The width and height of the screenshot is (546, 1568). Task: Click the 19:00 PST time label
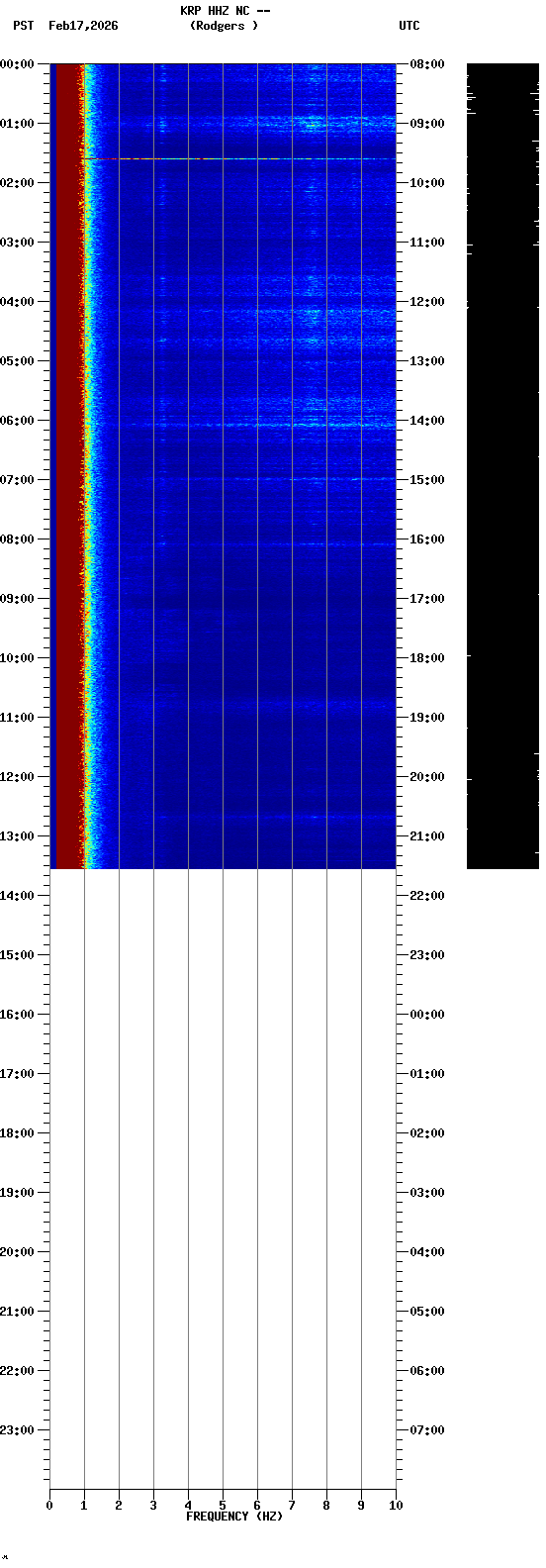[17, 1193]
